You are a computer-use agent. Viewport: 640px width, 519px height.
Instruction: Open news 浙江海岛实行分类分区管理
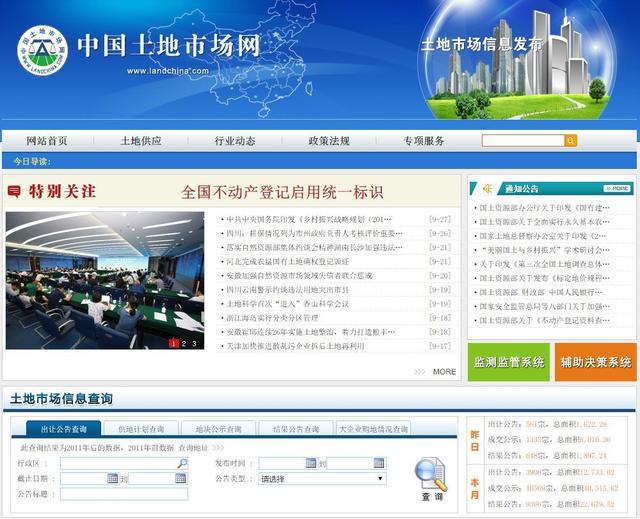[272, 318]
